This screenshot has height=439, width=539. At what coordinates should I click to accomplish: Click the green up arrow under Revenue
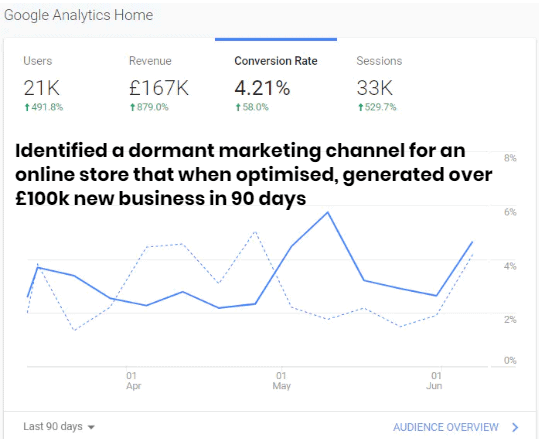(x=133, y=107)
